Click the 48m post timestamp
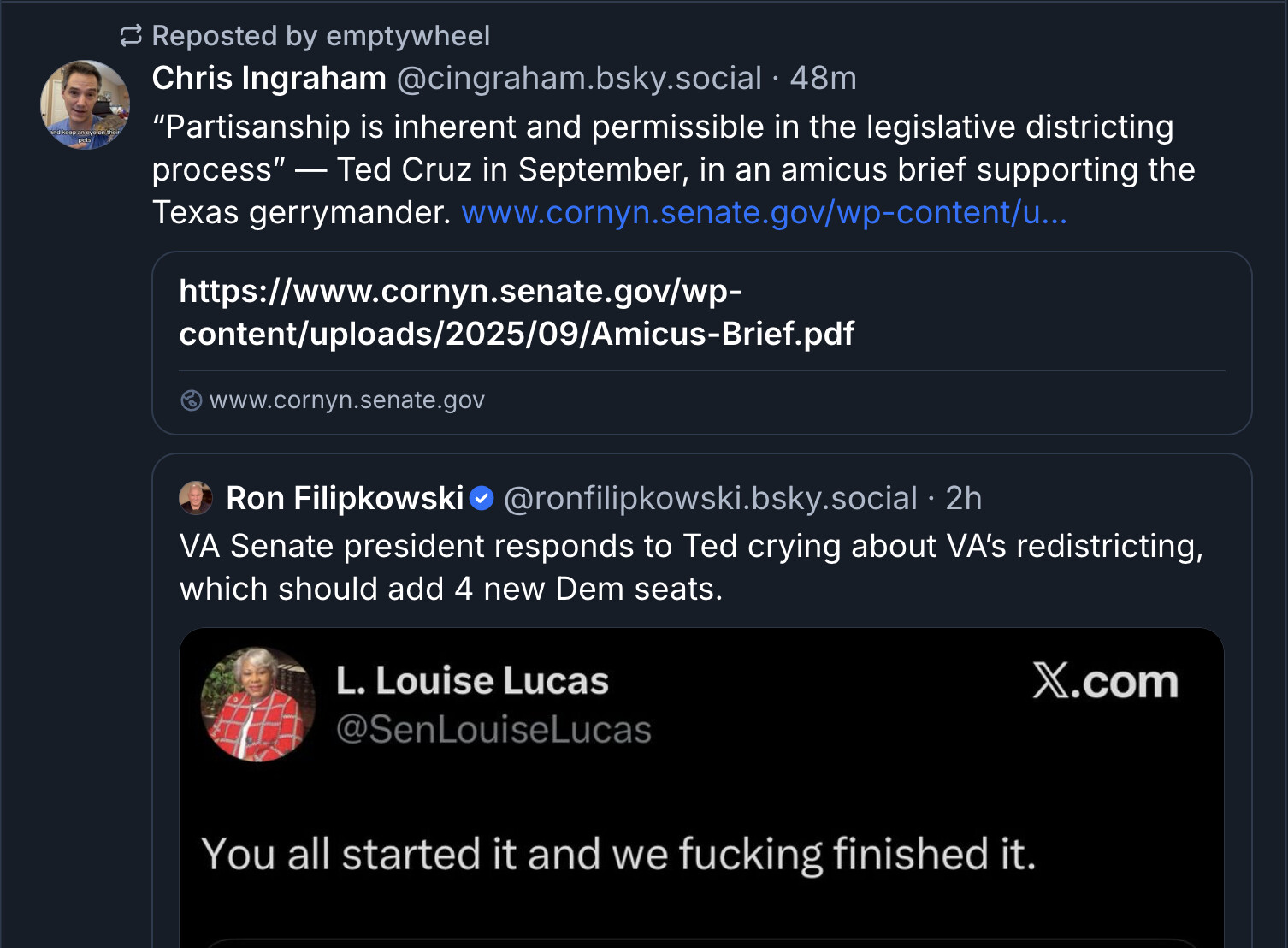 coord(823,79)
